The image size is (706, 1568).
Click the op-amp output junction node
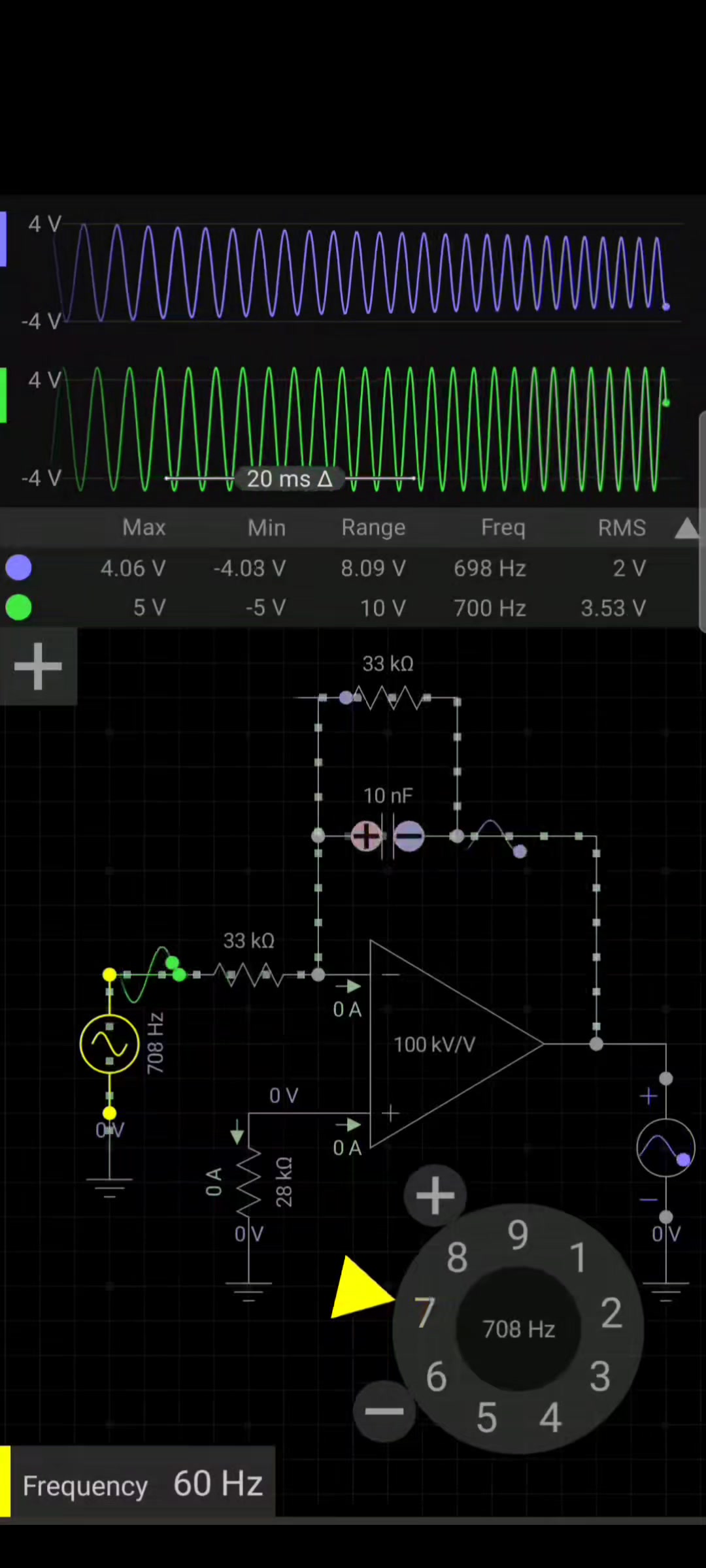[596, 1044]
